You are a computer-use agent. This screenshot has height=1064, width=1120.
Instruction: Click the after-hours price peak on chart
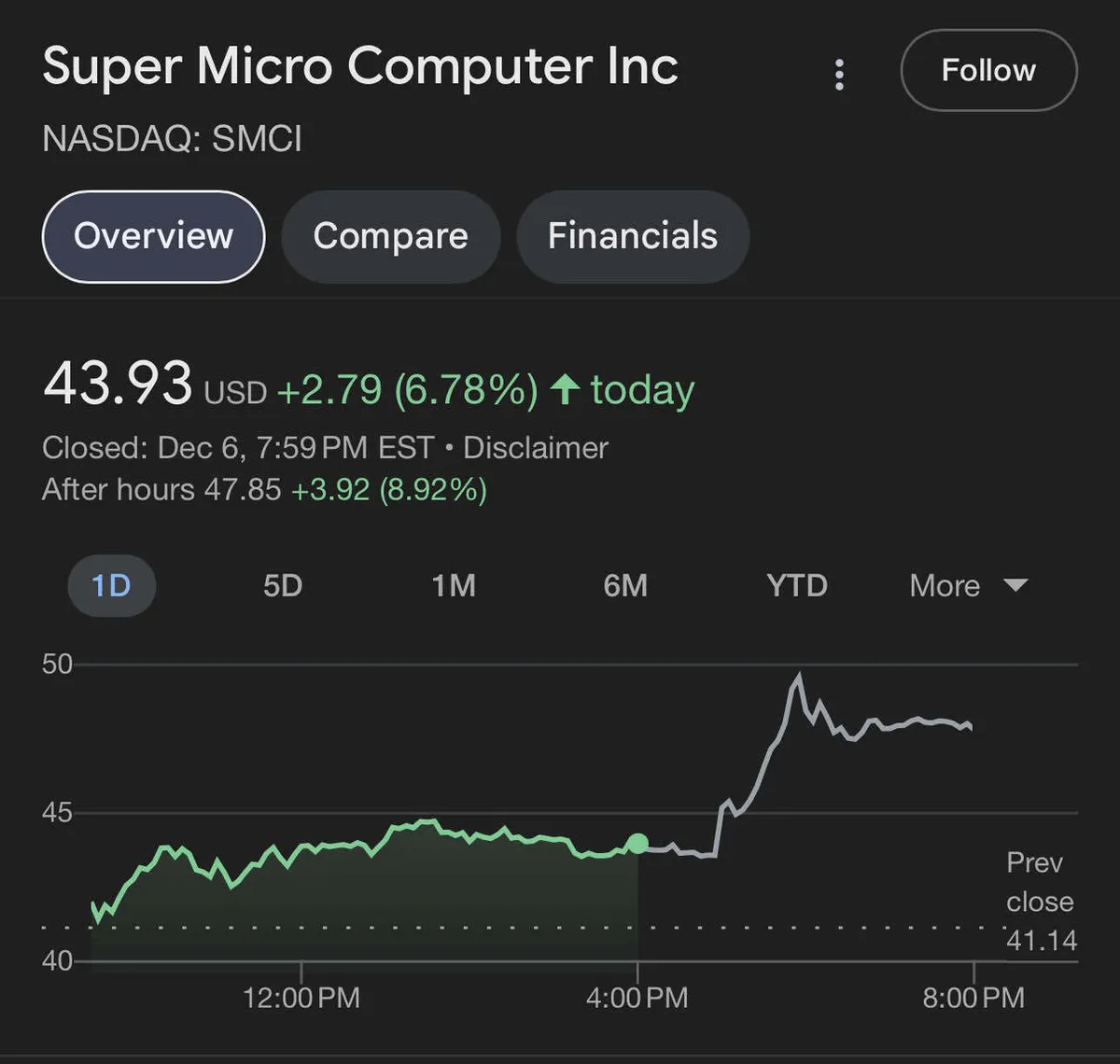799,675
